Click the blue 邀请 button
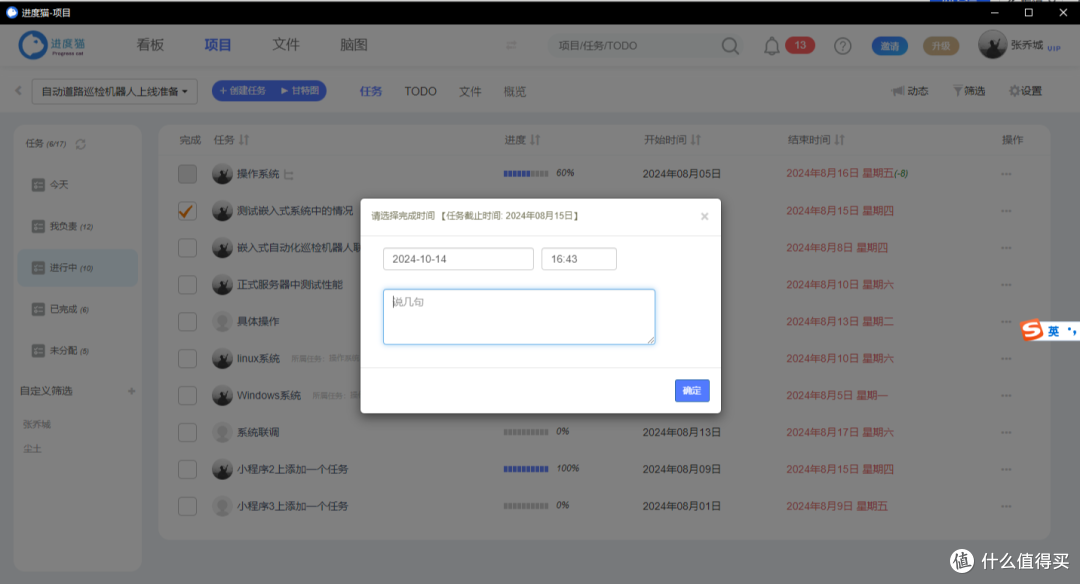Viewport: 1080px width, 584px height. [889, 46]
